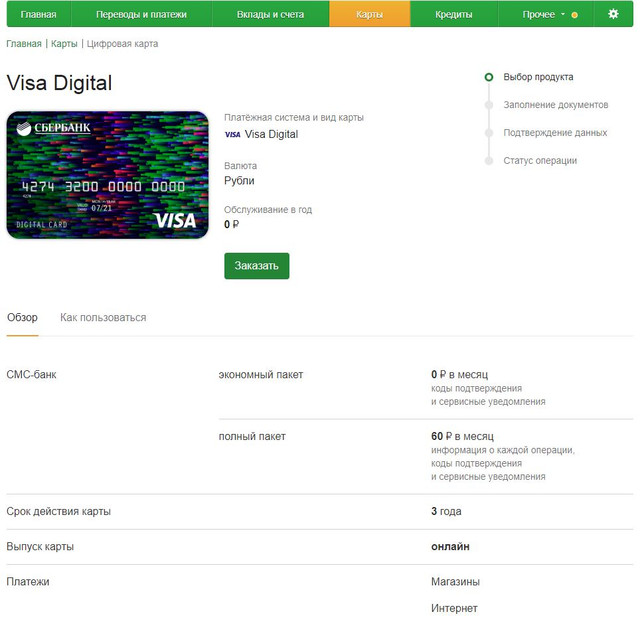Click the Заказать button
Image resolution: width=640 pixels, height=625 pixels.
(x=257, y=266)
